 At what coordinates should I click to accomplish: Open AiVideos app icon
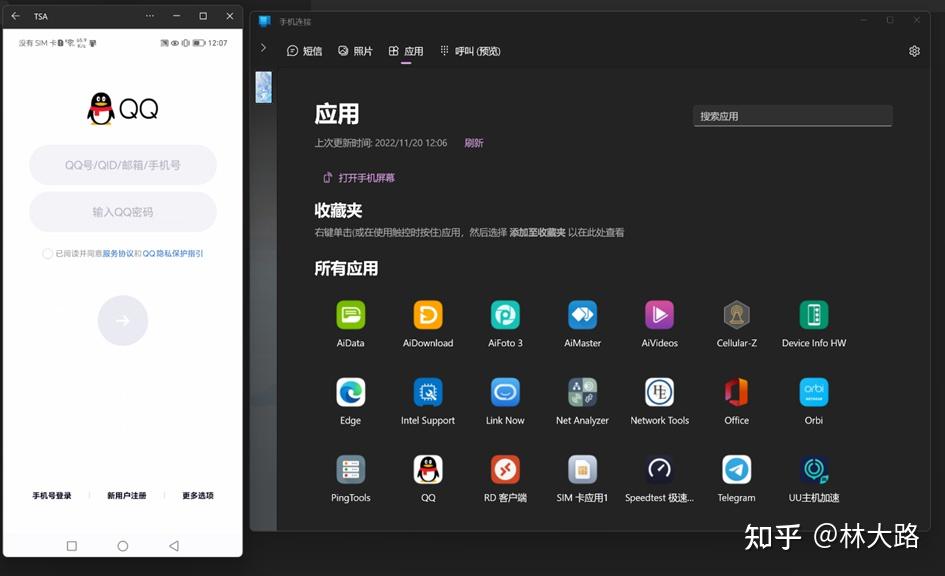(659, 315)
